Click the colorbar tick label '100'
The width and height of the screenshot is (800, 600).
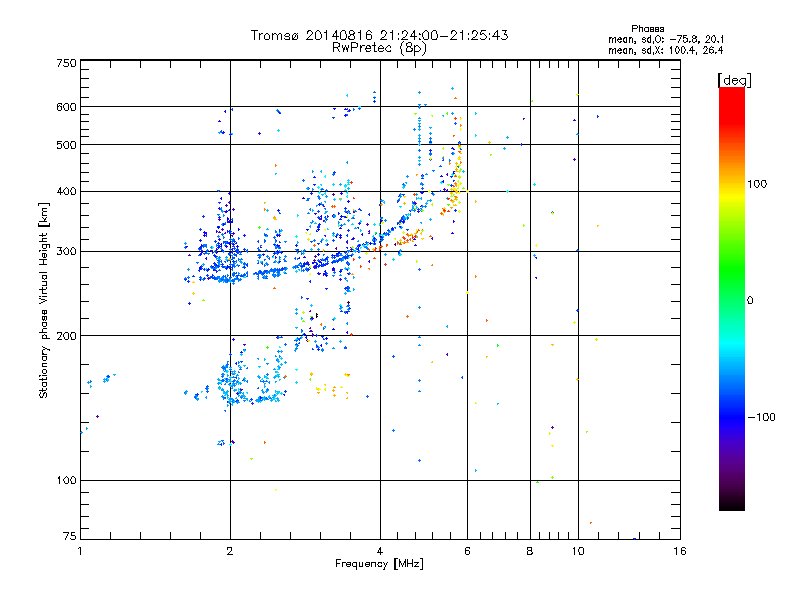point(757,184)
